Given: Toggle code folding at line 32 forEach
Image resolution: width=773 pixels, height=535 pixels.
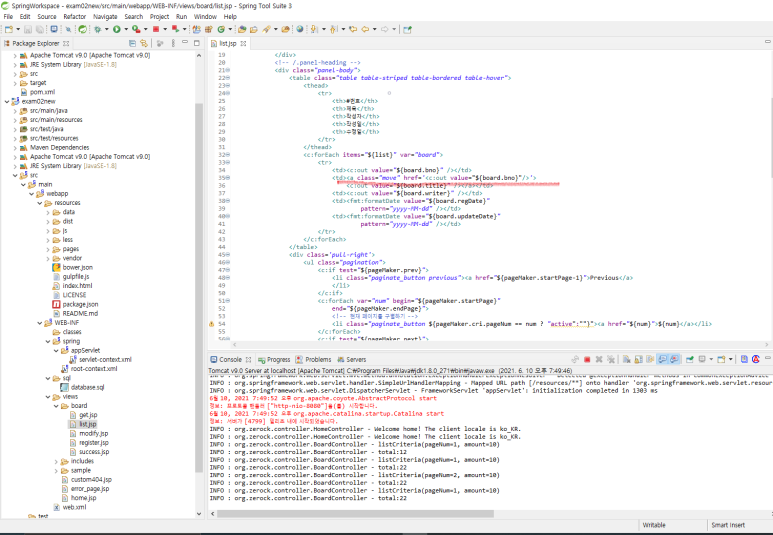Looking at the screenshot, I should pos(228,155).
